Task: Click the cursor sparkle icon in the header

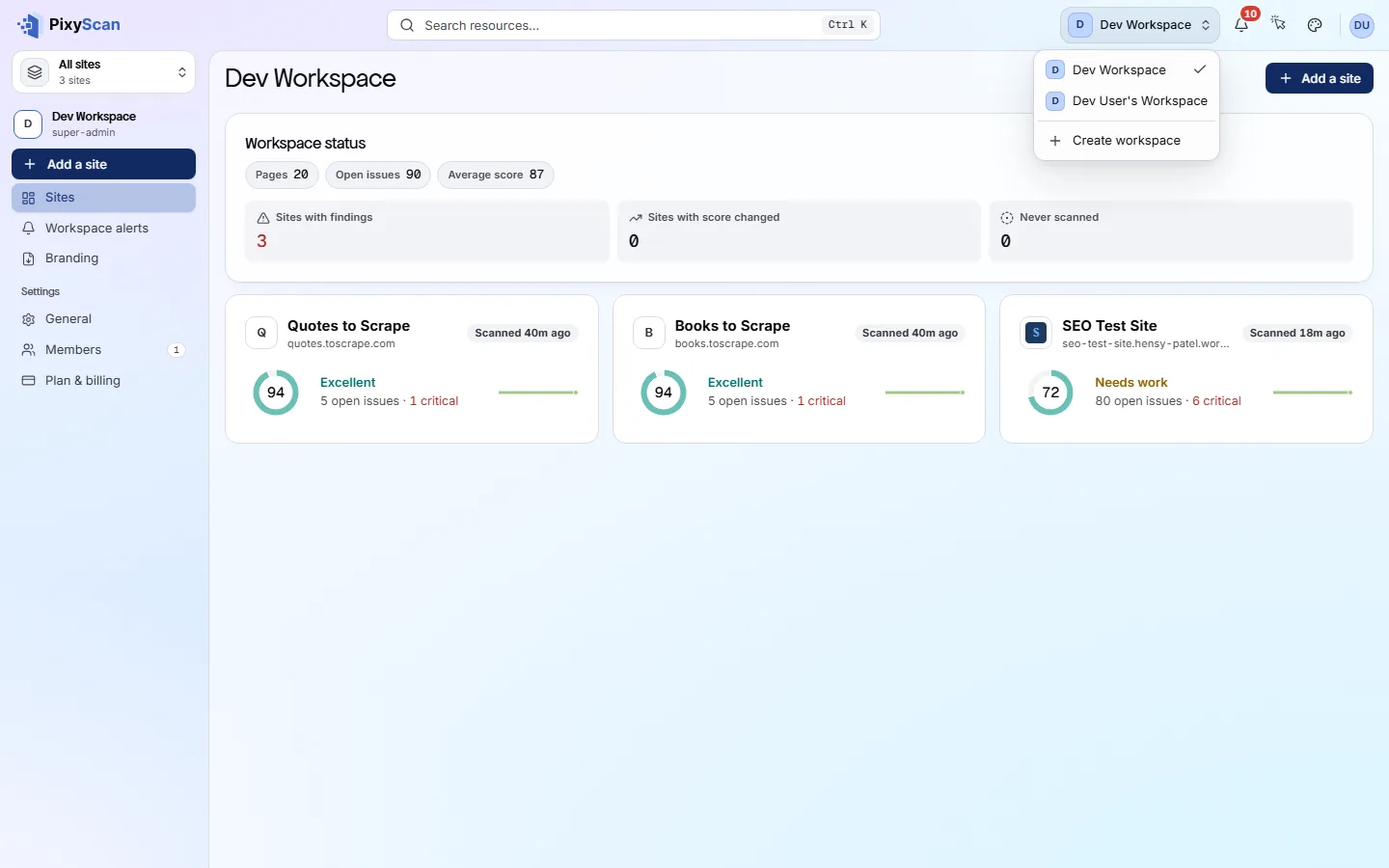Action: pyautogui.click(x=1278, y=25)
